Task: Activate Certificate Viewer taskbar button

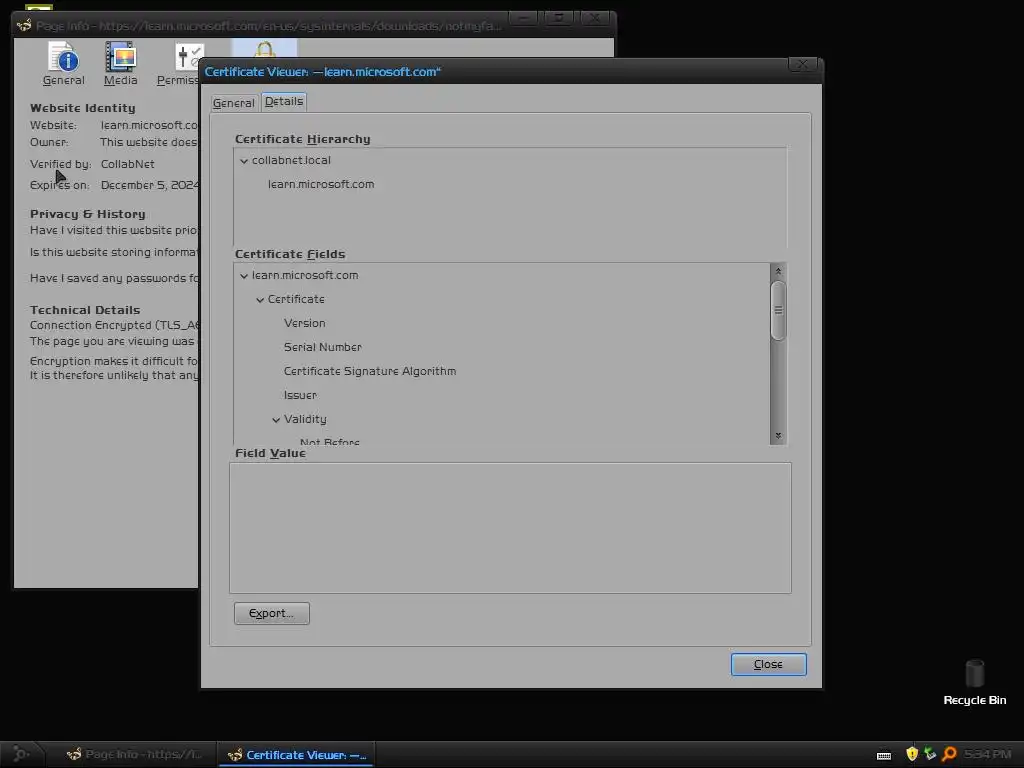Action: (296, 754)
